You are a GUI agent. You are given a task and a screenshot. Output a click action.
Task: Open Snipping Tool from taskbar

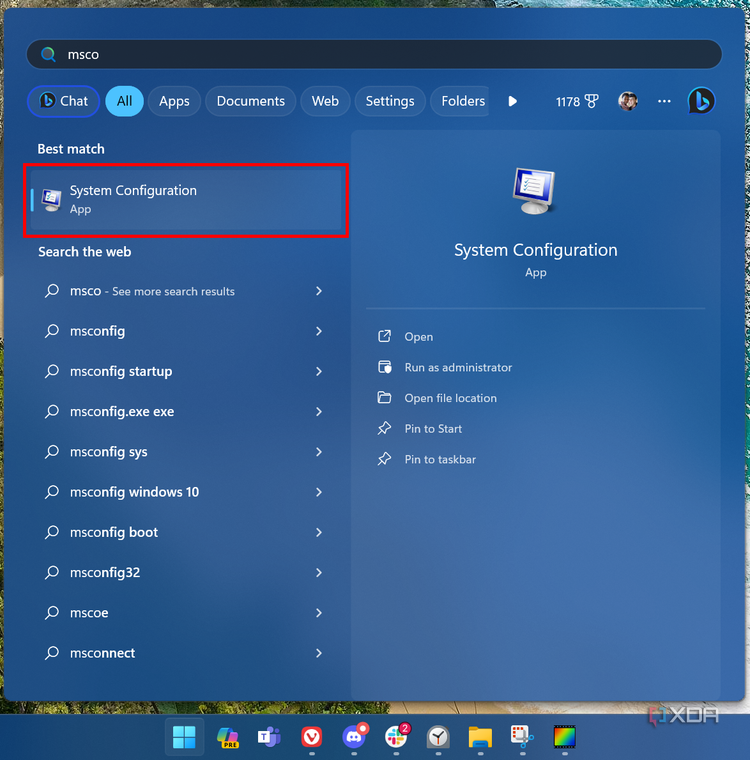[522, 737]
